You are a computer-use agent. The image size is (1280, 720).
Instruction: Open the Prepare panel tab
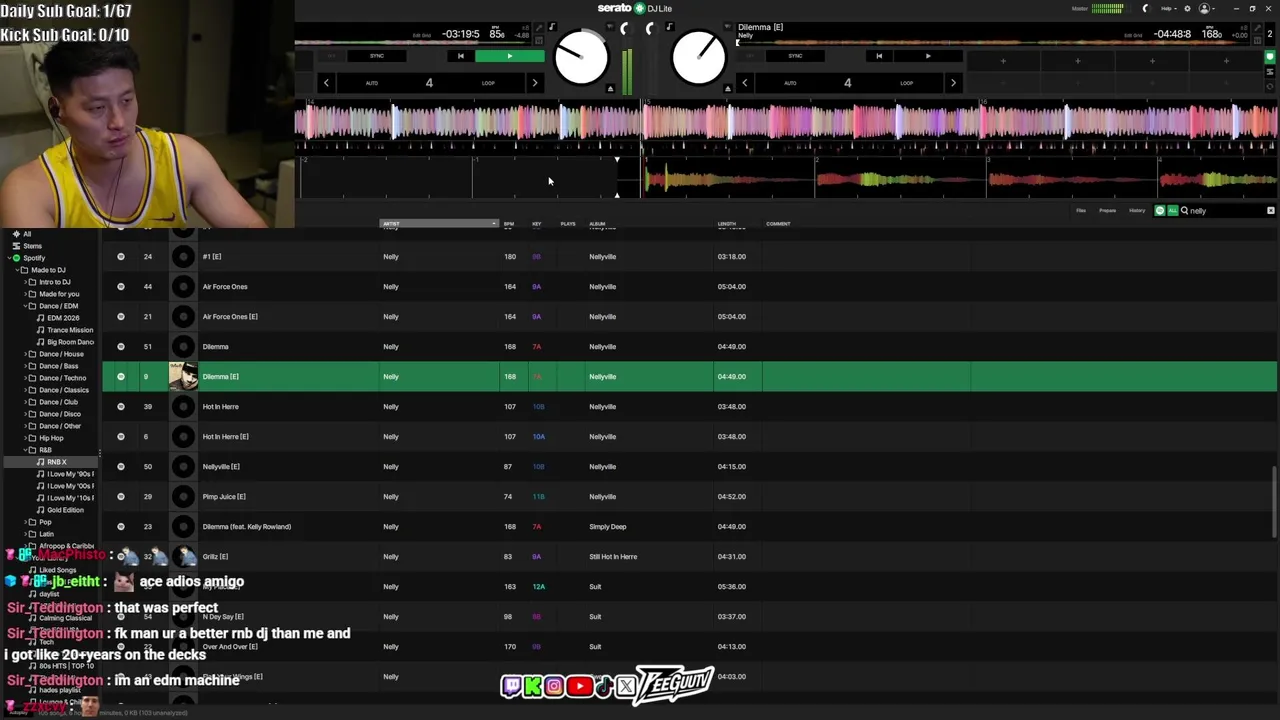pyautogui.click(x=1107, y=211)
